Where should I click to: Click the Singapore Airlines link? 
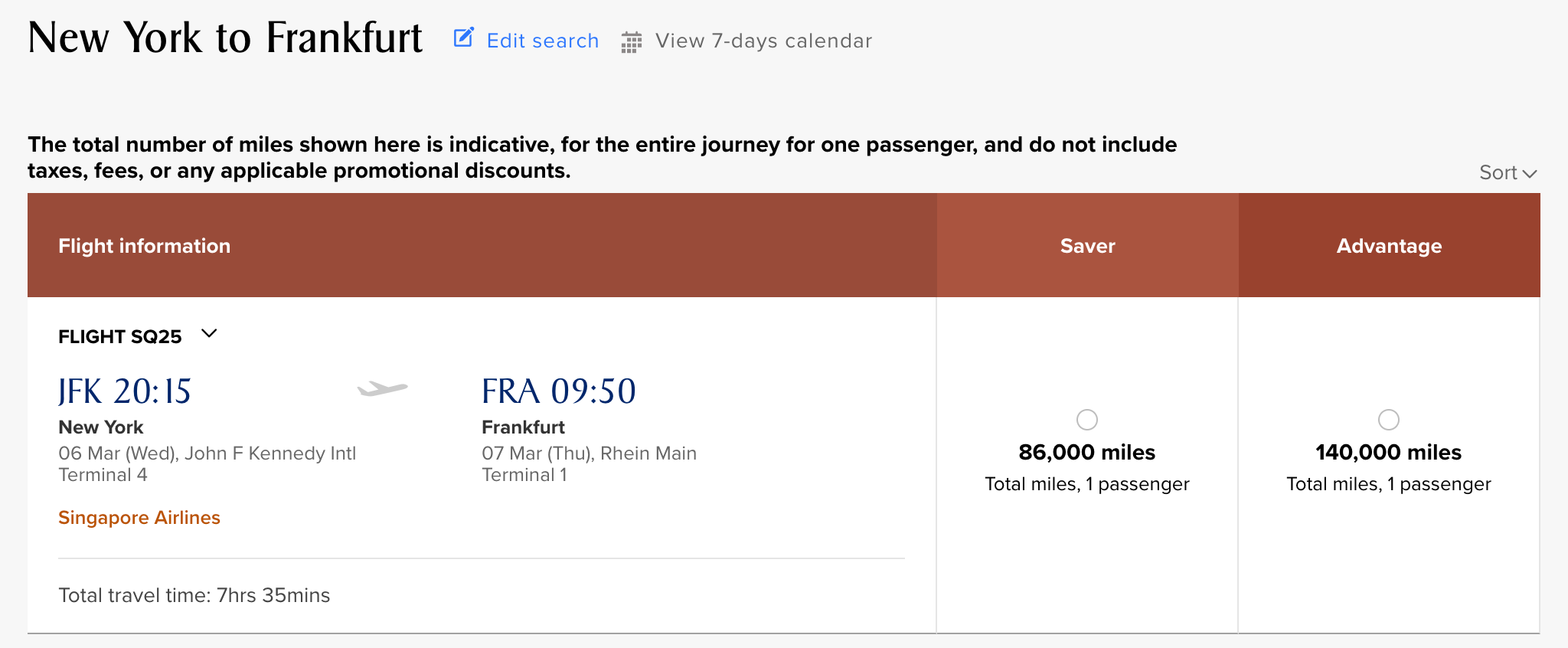(x=139, y=518)
